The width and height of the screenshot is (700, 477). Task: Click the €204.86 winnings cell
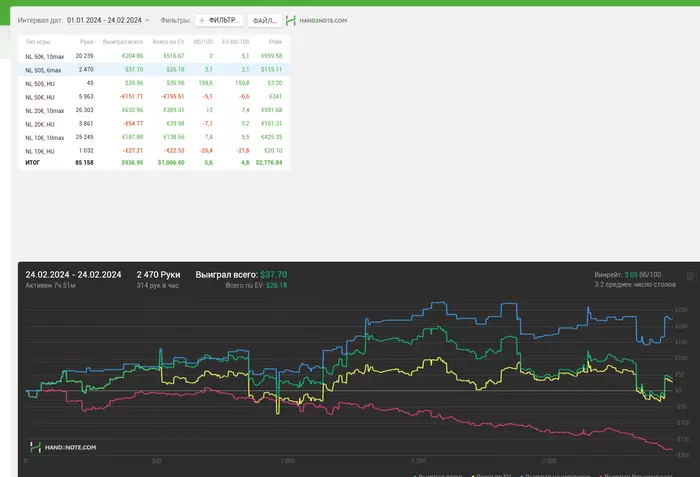click(x=132, y=56)
